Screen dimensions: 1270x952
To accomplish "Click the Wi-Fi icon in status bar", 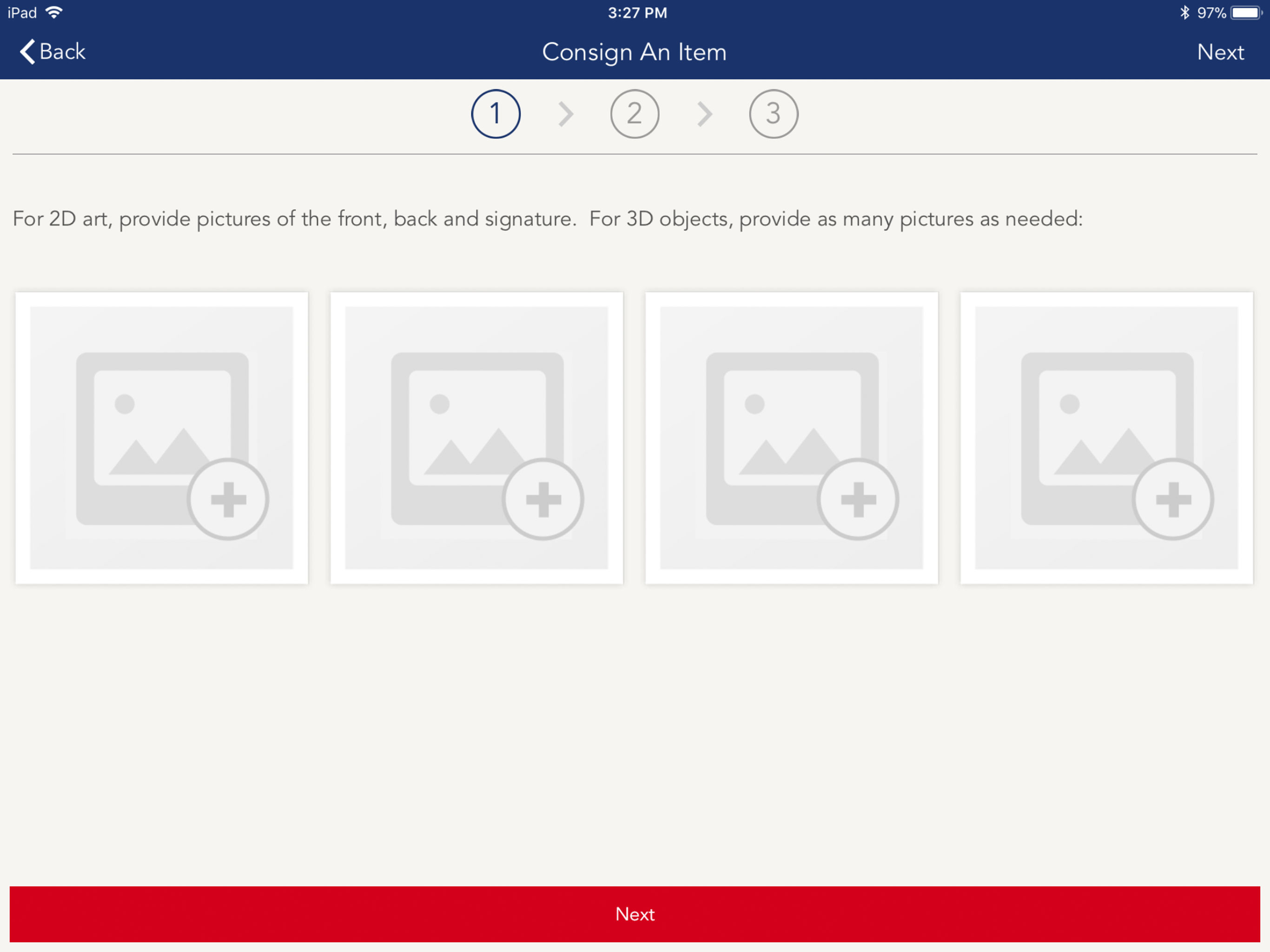I will [x=54, y=12].
